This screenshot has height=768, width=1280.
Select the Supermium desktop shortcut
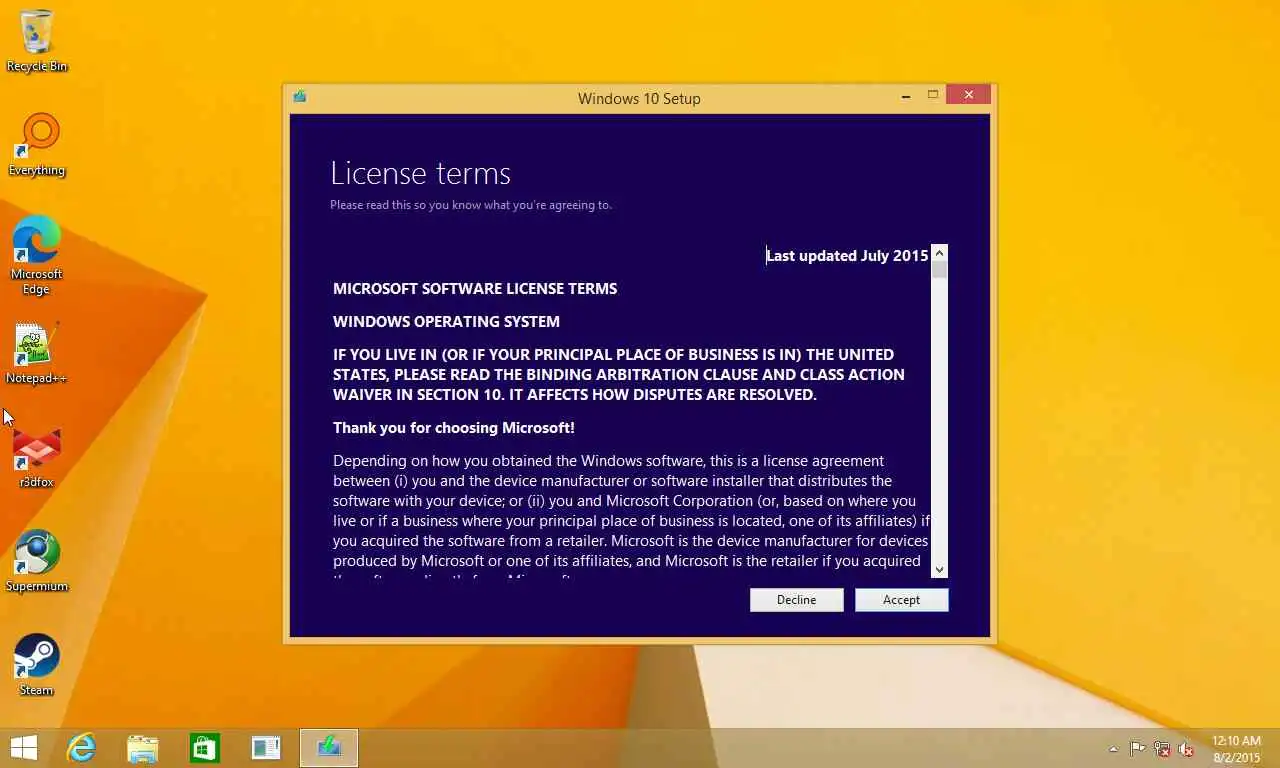37,561
